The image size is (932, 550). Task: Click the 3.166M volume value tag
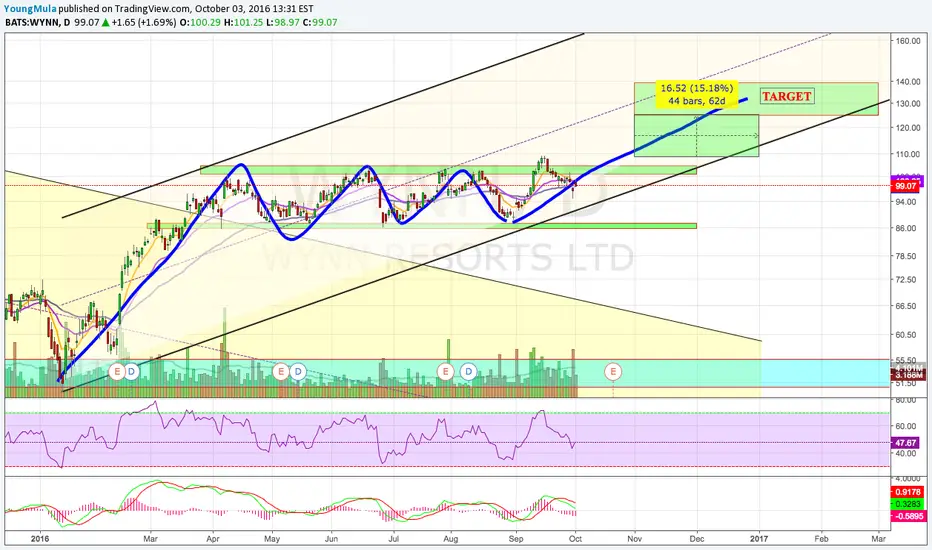coord(909,375)
